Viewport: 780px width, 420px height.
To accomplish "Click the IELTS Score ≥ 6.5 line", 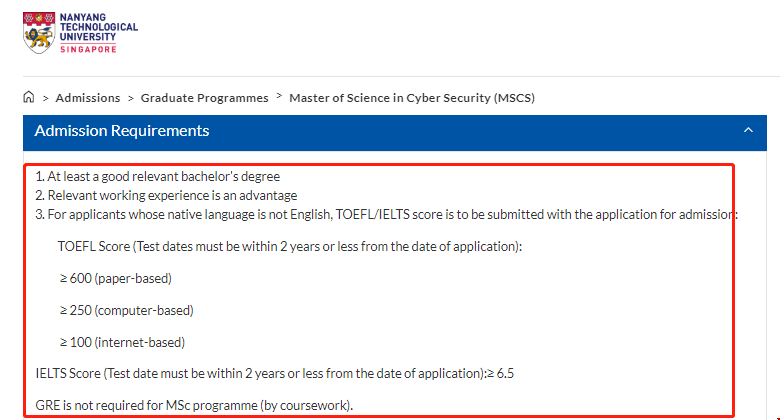I will [274, 373].
